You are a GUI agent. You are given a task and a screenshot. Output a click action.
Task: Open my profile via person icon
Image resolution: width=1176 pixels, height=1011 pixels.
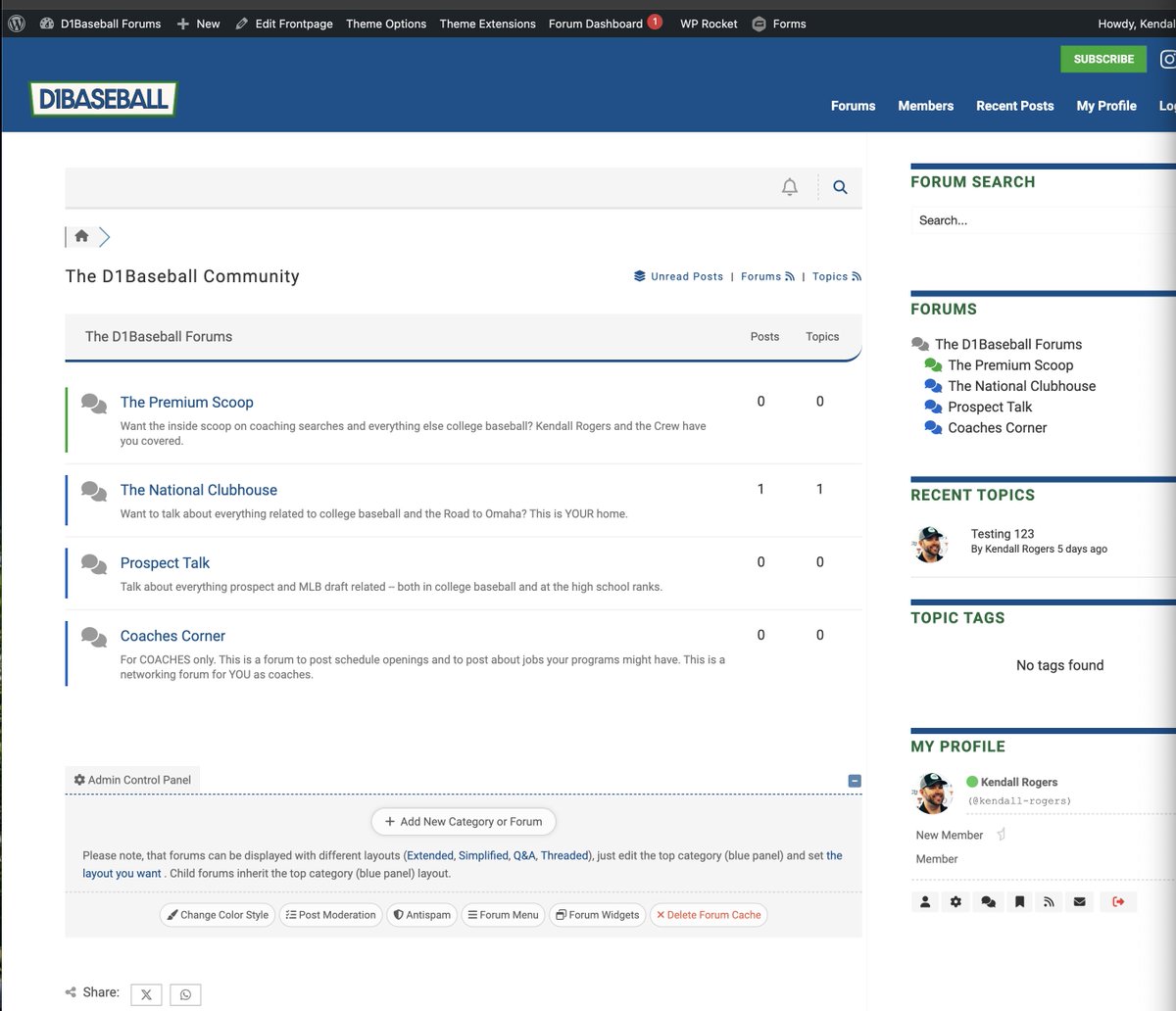[x=925, y=901]
